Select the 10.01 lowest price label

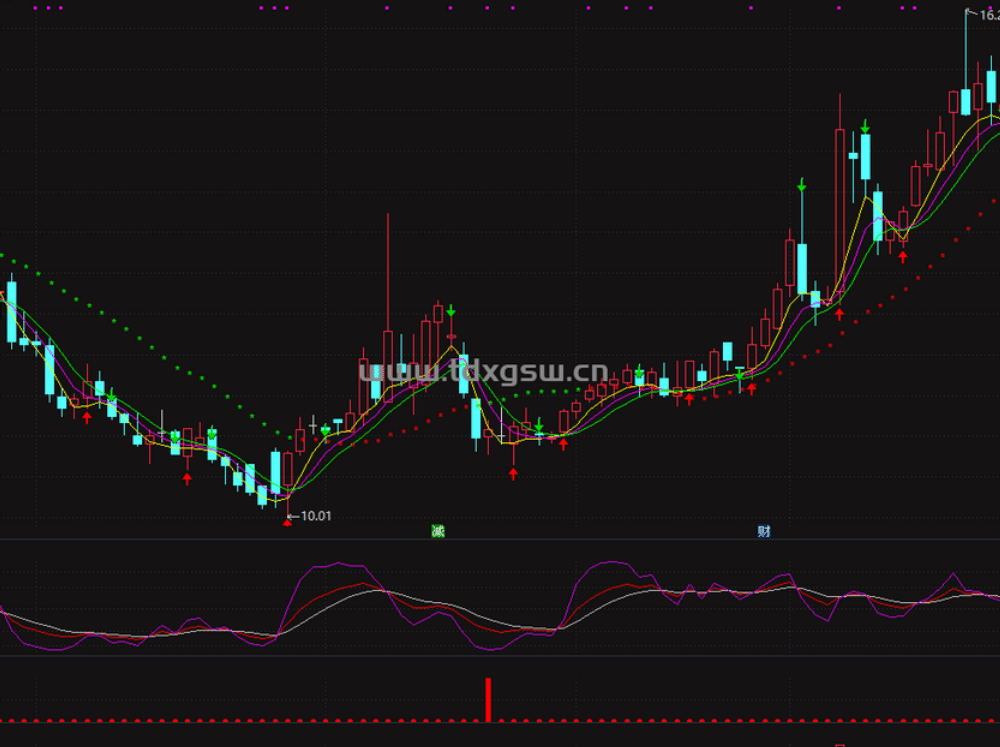coord(316,515)
